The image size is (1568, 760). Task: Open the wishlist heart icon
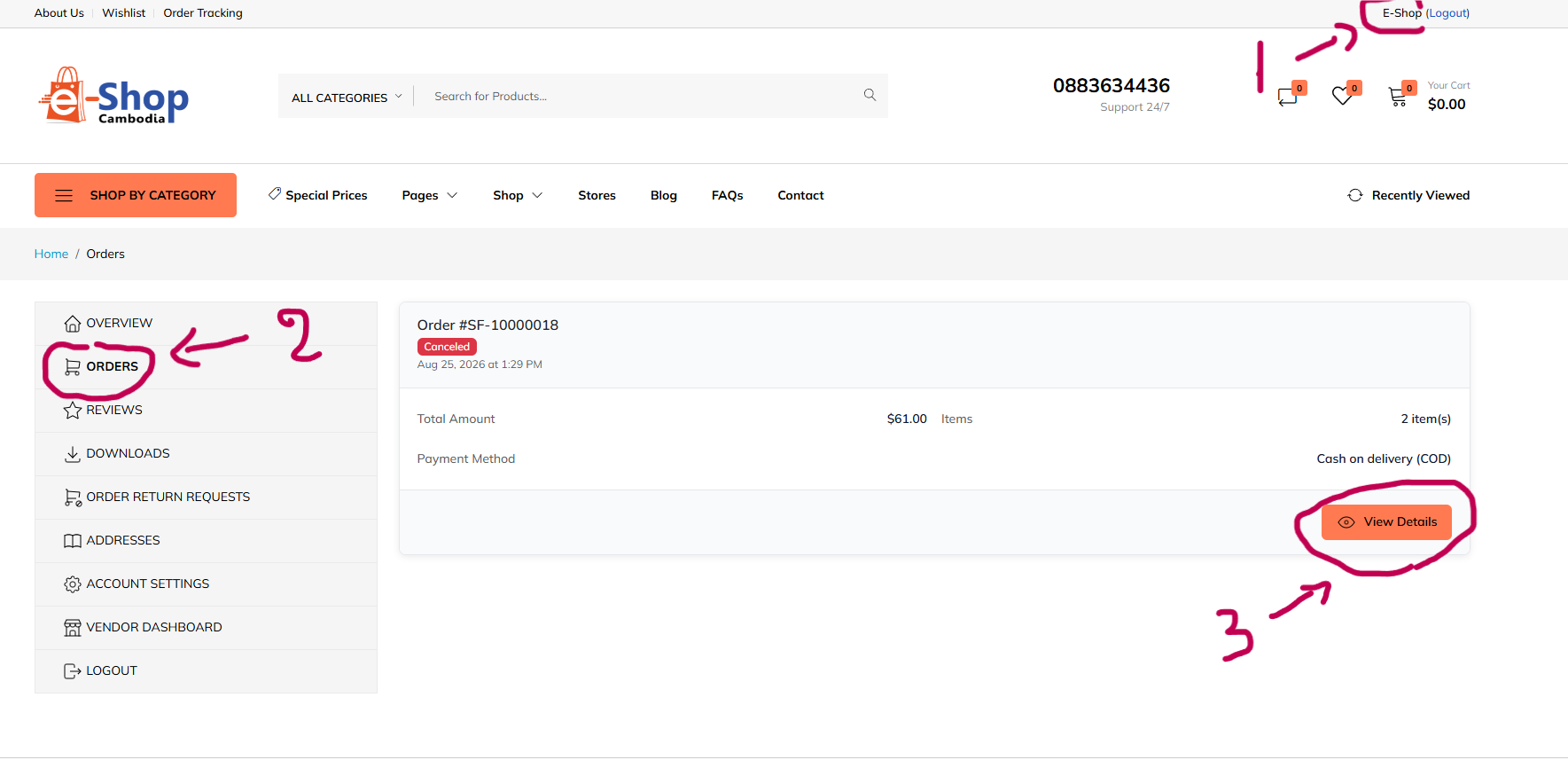(1343, 95)
